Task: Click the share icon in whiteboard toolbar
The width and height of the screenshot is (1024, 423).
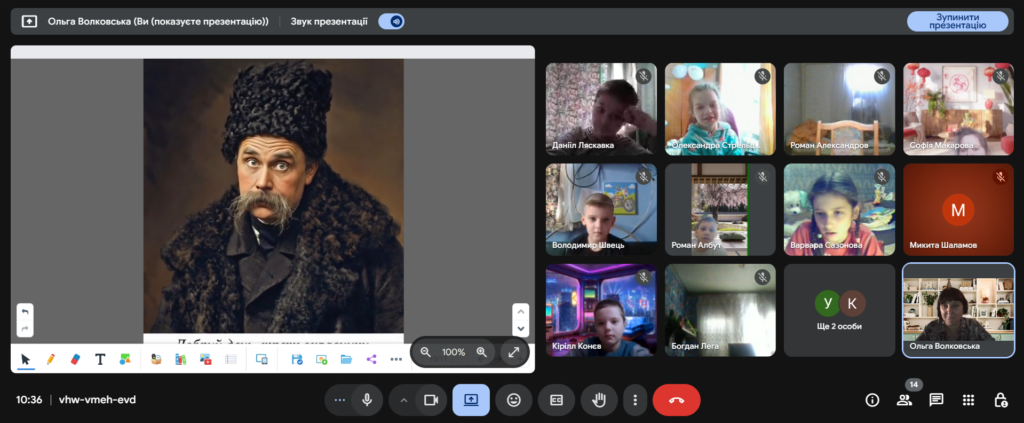Action: 371,359
